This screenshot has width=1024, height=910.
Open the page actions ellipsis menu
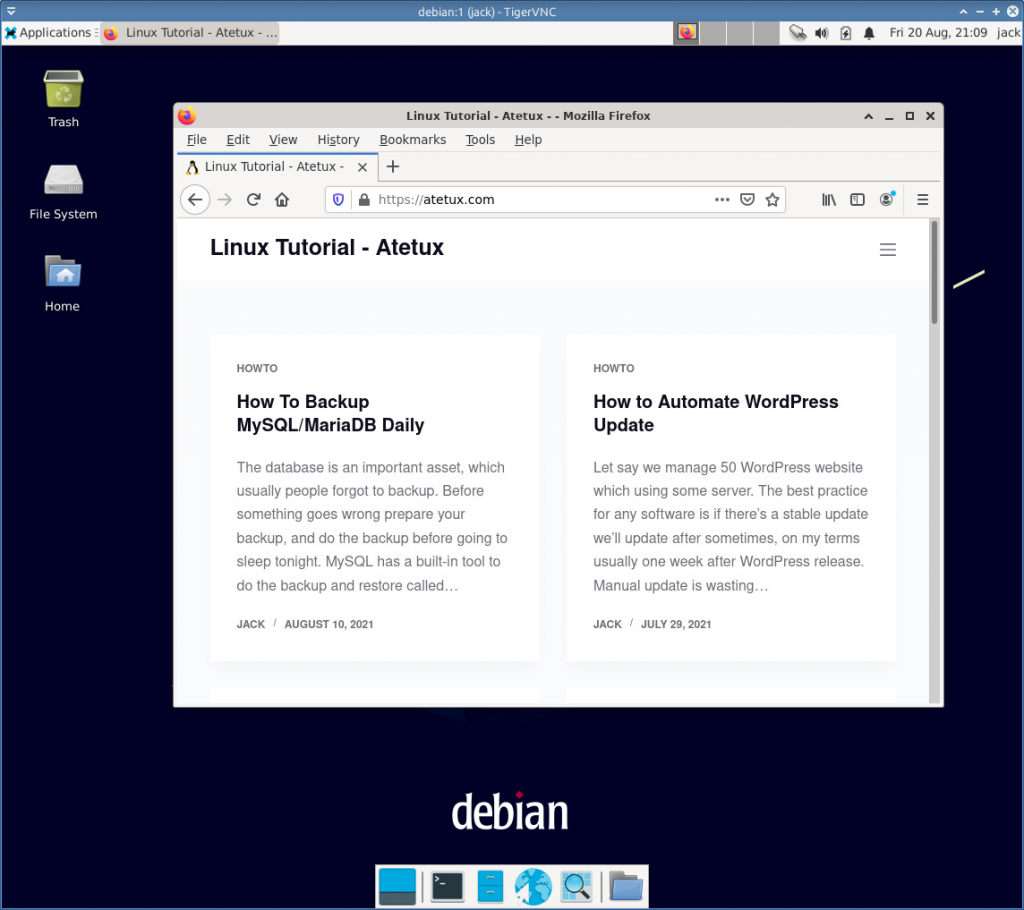pos(722,199)
